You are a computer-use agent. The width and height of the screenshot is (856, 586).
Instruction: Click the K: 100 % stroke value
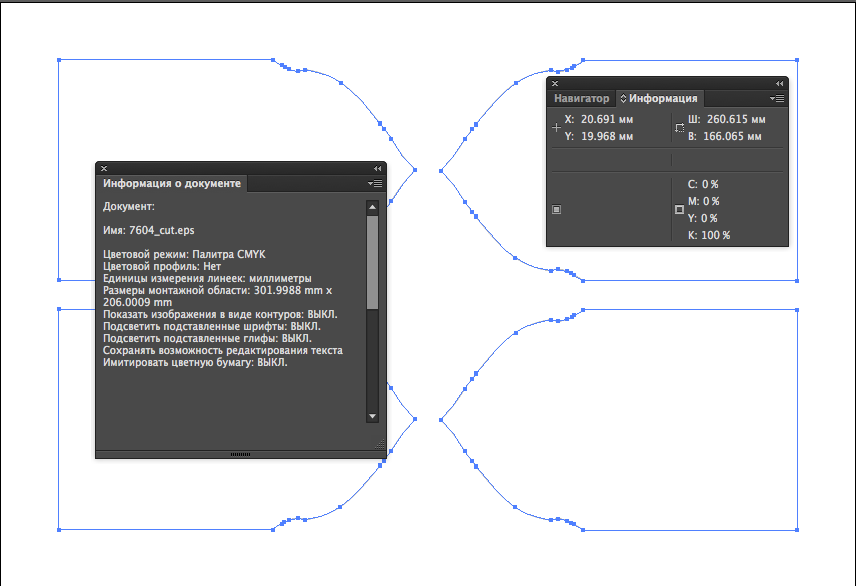[x=709, y=235]
